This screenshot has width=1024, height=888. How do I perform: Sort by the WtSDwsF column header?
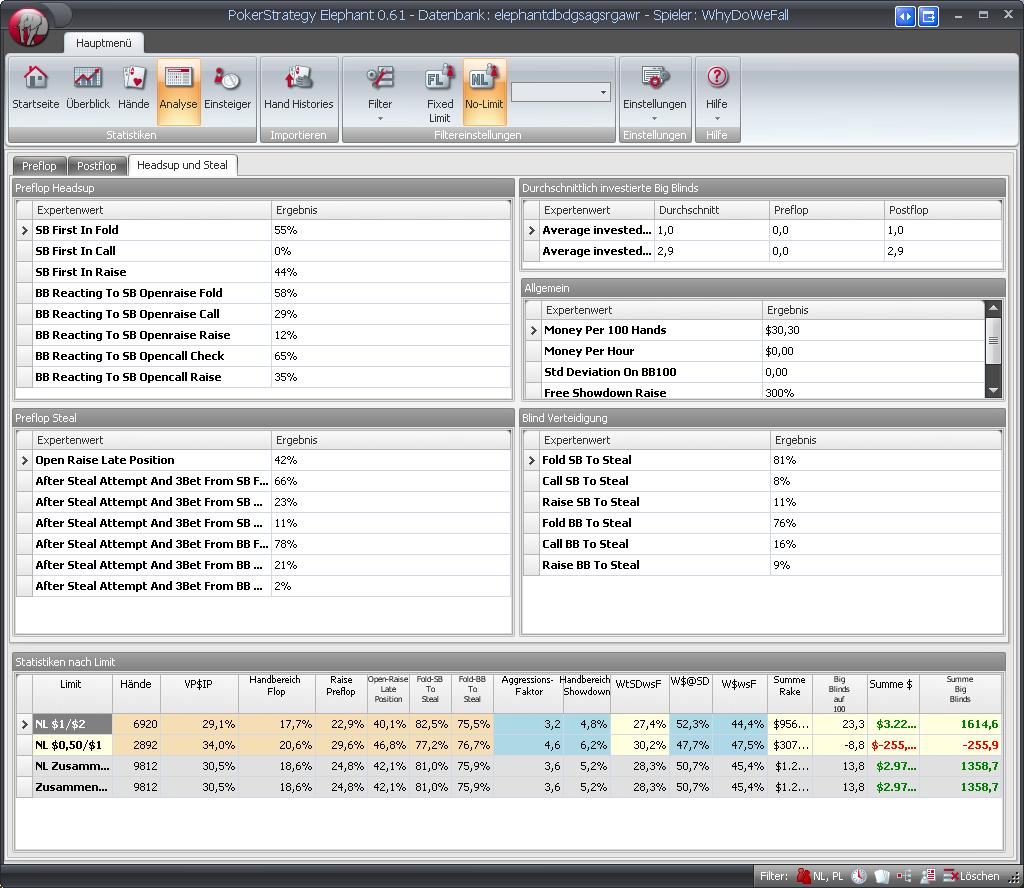(x=639, y=693)
